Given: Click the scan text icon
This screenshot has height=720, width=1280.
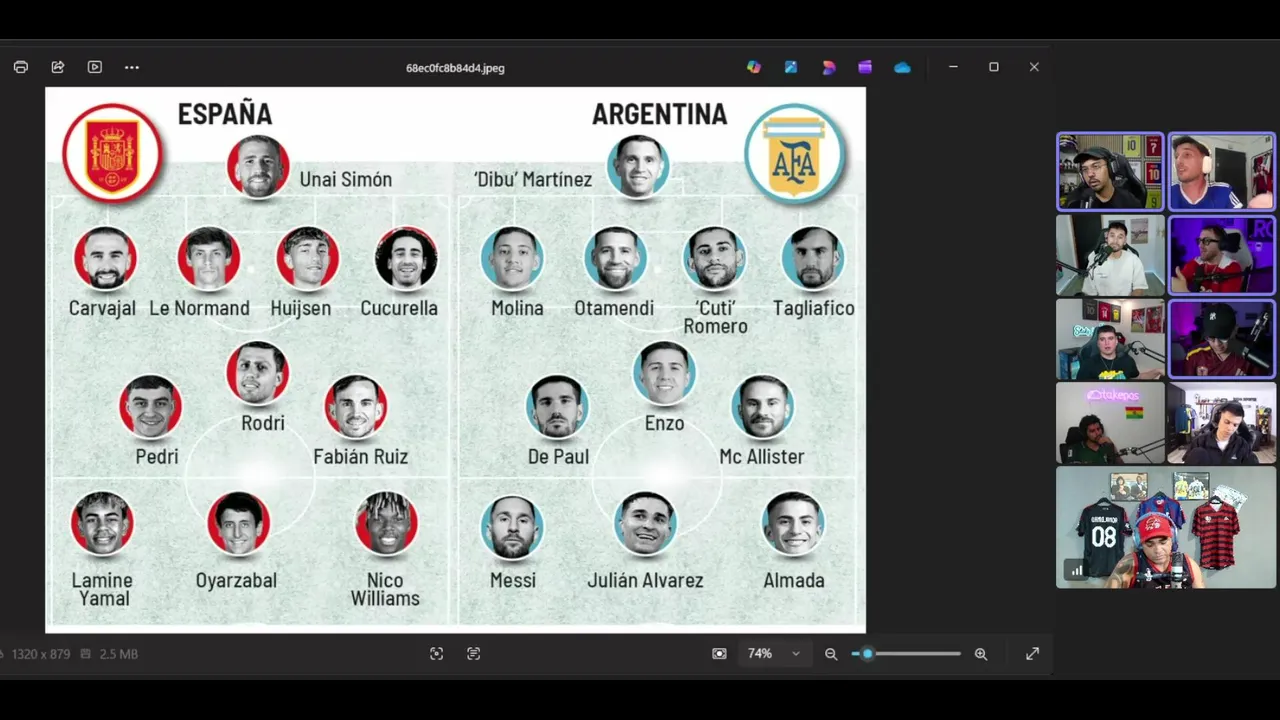Looking at the screenshot, I should tap(473, 653).
